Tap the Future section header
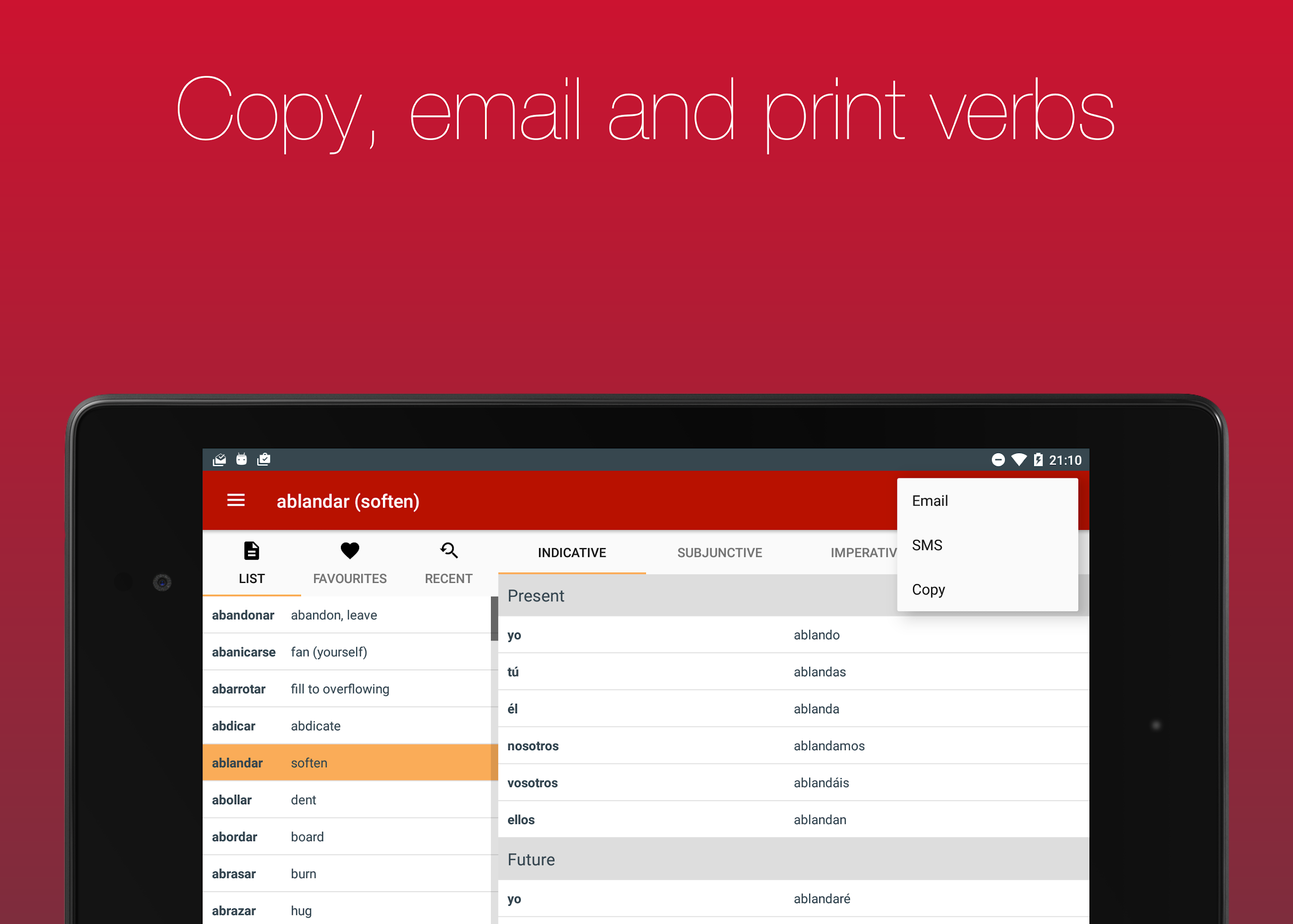The height and width of the screenshot is (924, 1293). [x=530, y=860]
